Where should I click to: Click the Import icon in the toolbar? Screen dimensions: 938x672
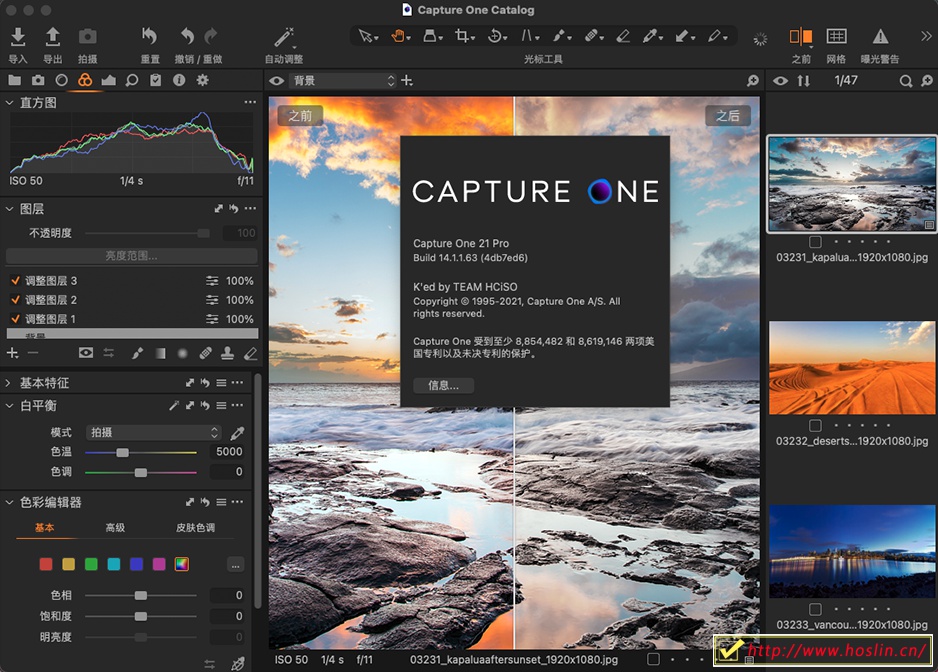(18, 38)
